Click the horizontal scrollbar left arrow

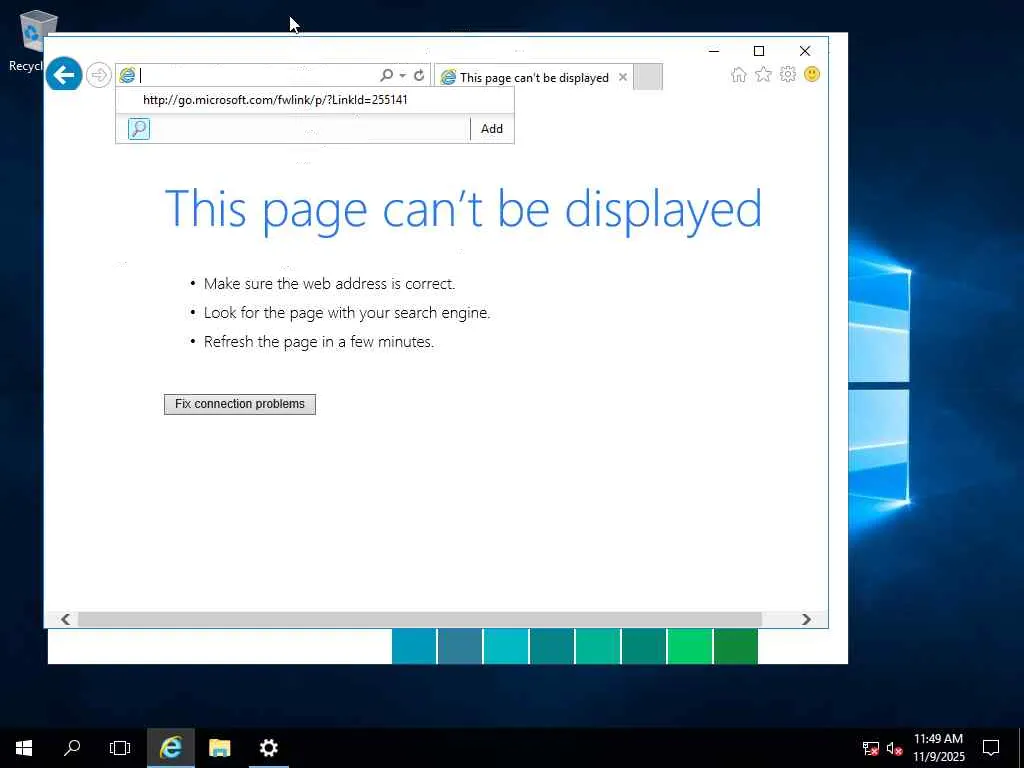point(65,619)
